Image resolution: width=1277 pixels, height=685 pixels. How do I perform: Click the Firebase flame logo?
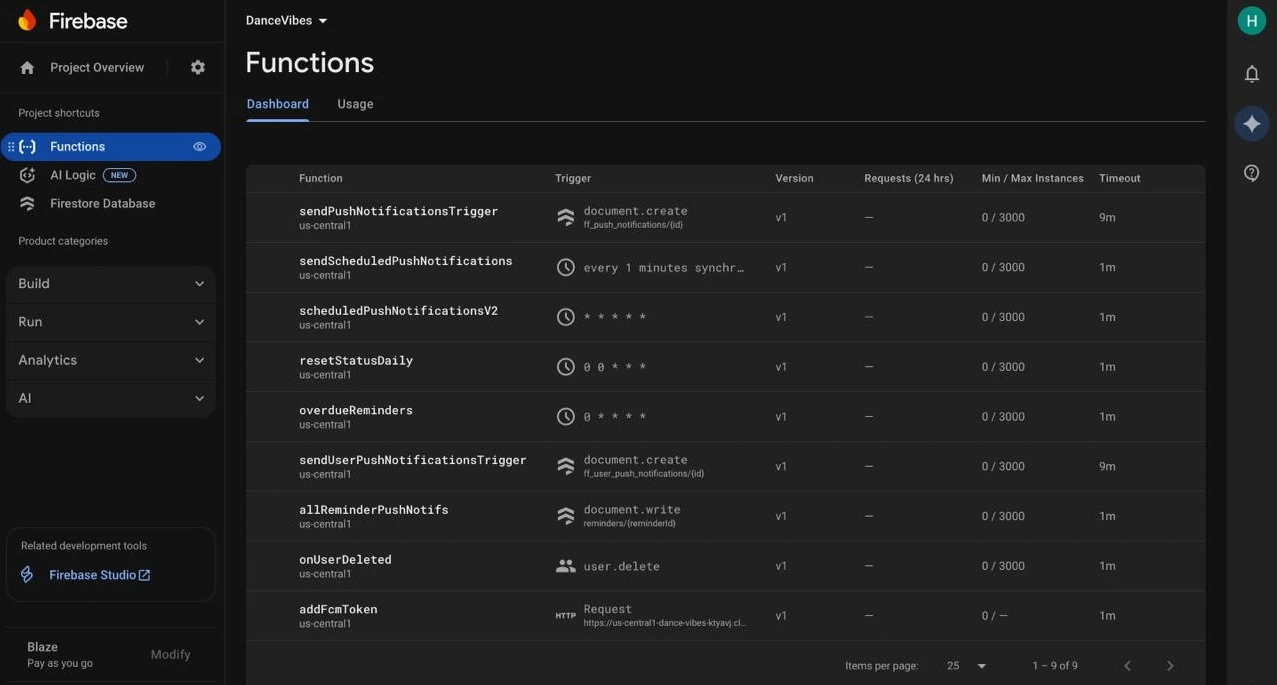27,21
